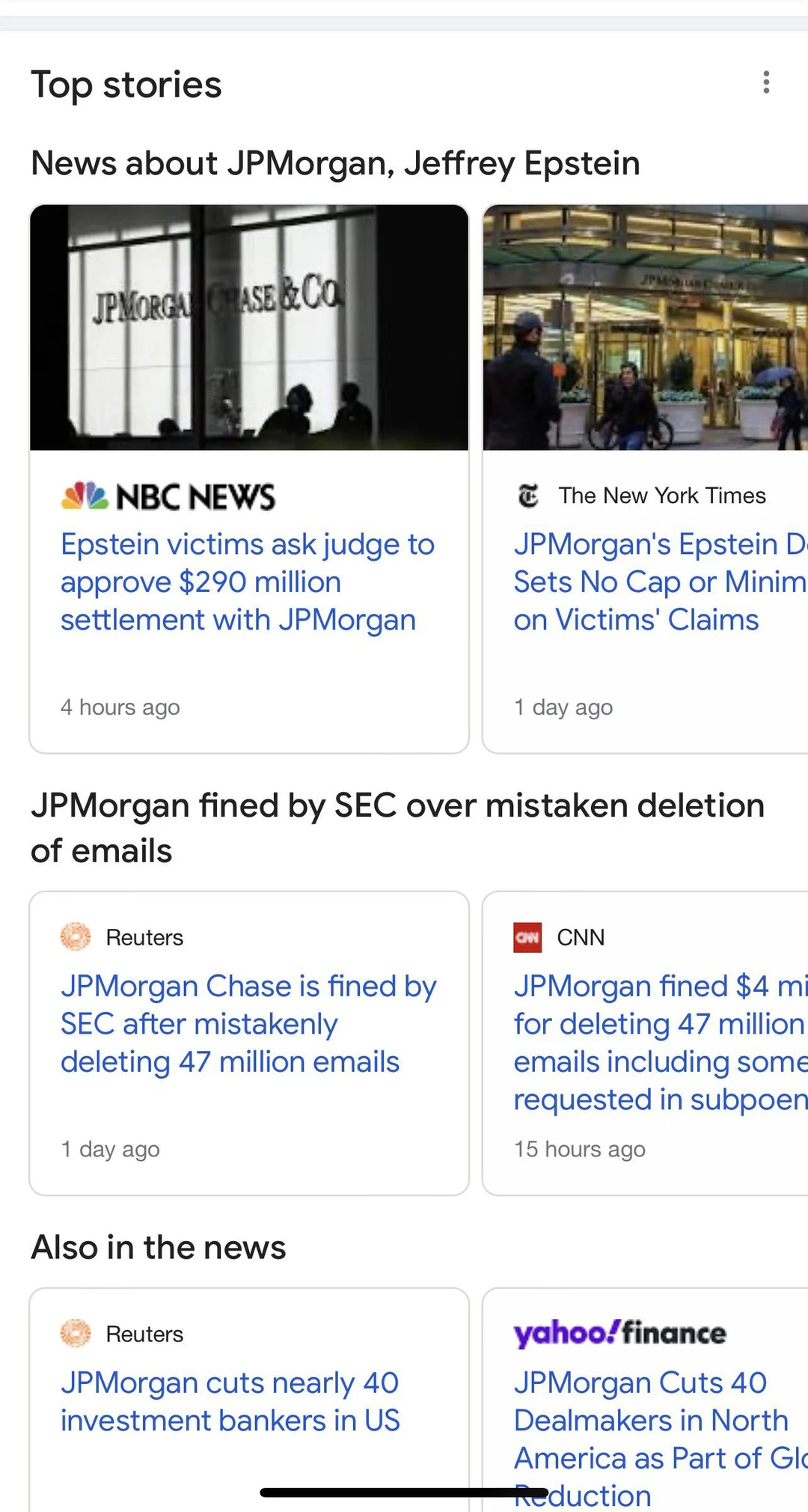Open JPMorgan's Epstein deal NYT headline

pyautogui.click(x=658, y=582)
